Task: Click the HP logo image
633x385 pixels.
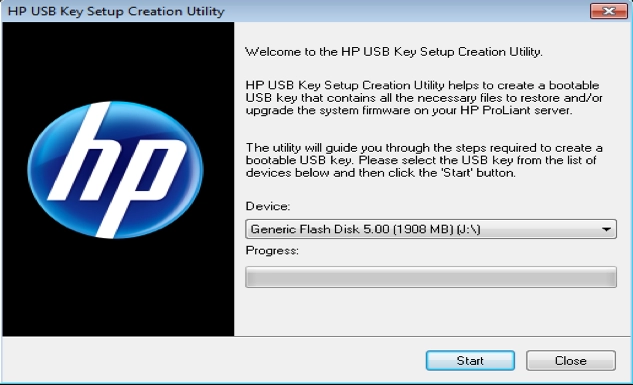Action: 115,170
